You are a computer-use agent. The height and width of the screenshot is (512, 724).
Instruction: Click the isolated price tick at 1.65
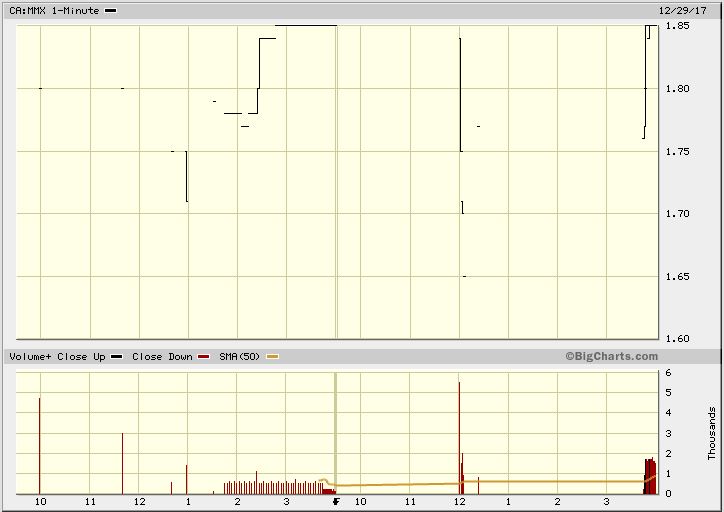[x=464, y=276]
